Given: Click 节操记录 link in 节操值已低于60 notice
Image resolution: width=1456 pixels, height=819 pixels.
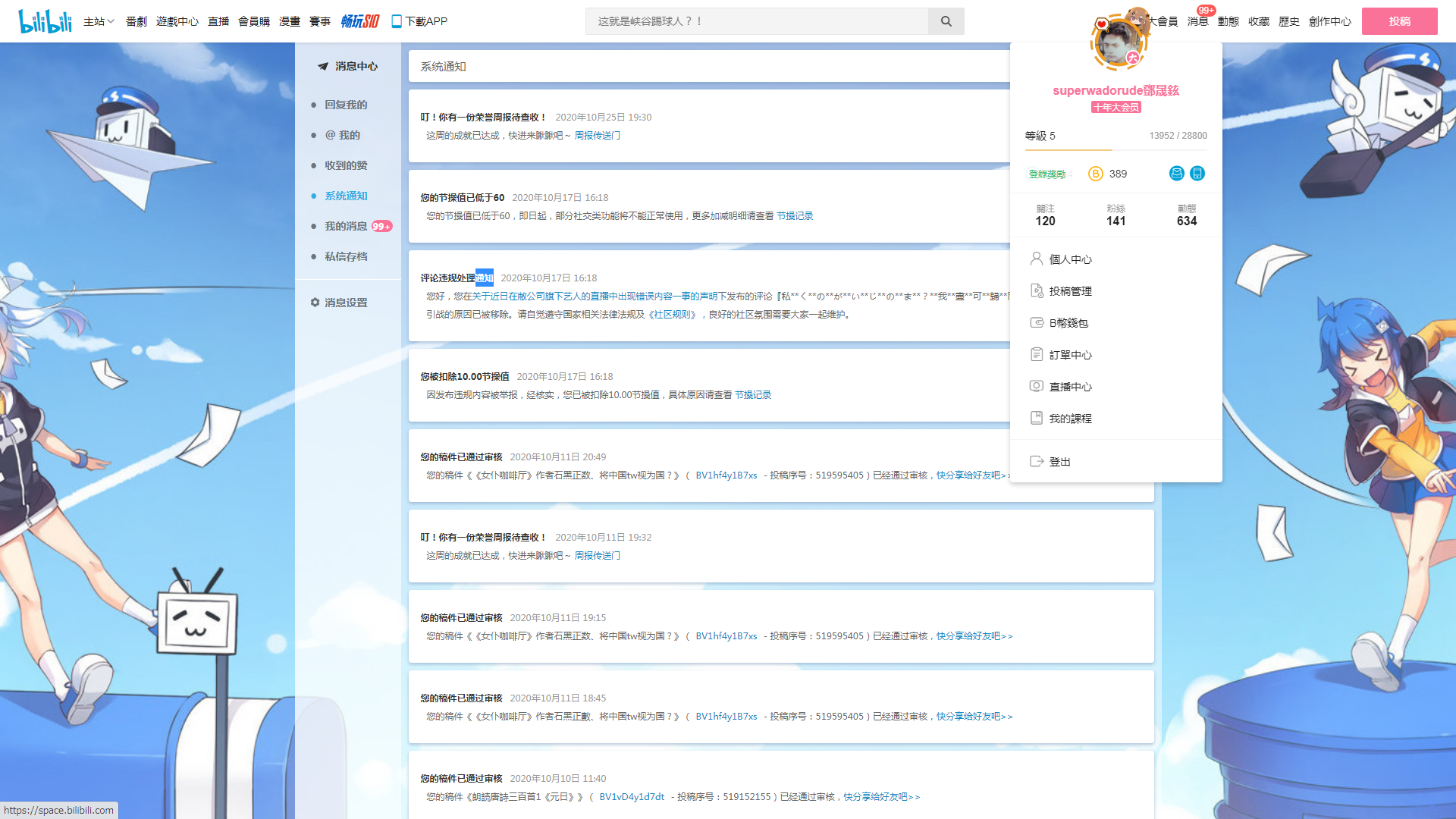Looking at the screenshot, I should 795,215.
